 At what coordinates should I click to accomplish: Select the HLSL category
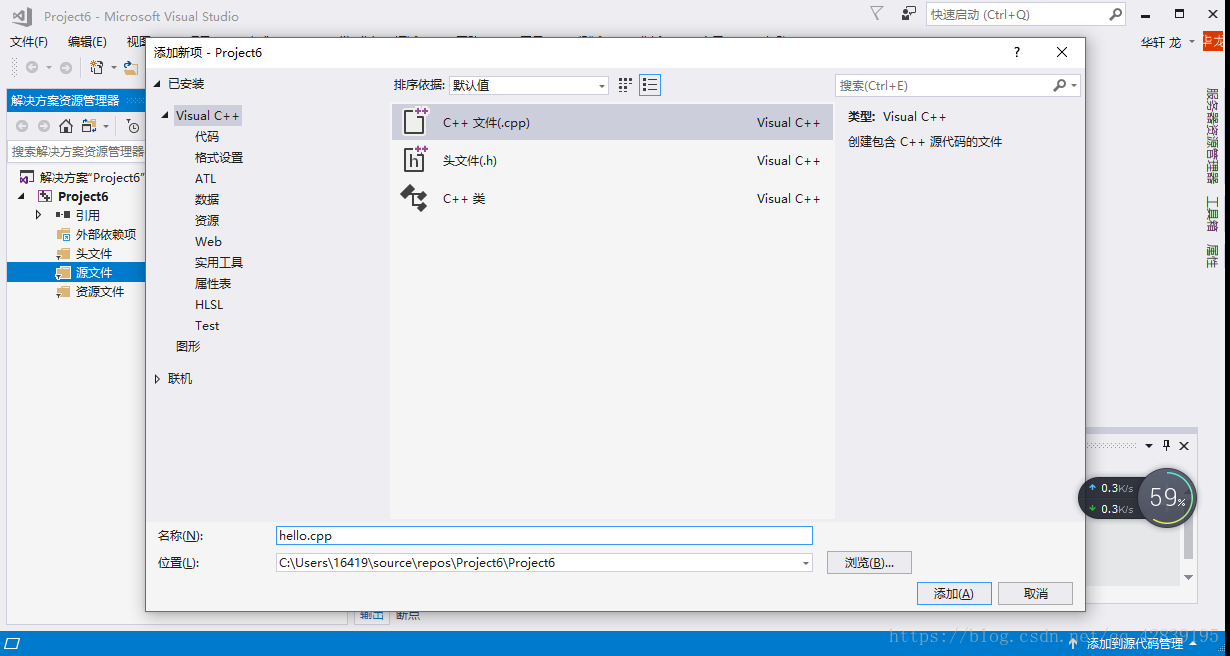click(209, 305)
